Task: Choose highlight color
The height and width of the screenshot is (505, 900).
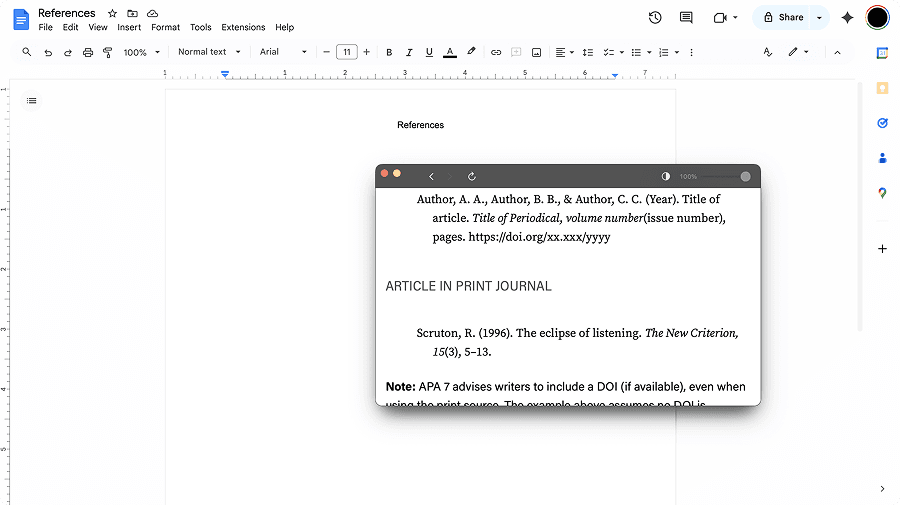Action: coord(471,52)
